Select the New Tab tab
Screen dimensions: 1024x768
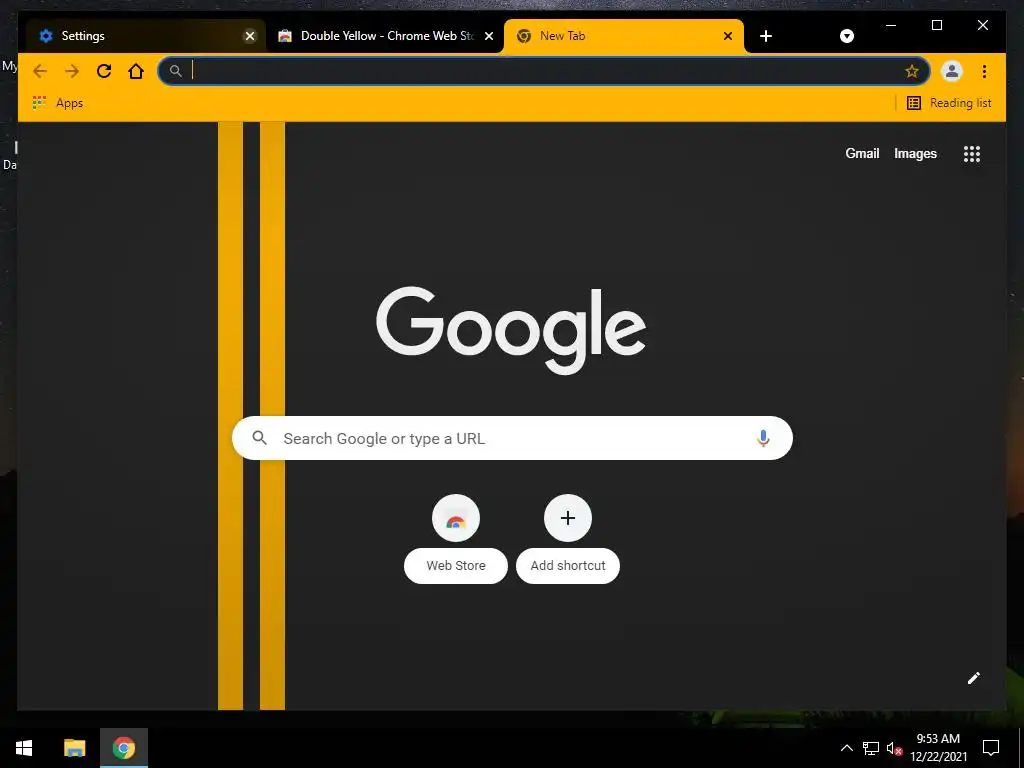(x=624, y=36)
